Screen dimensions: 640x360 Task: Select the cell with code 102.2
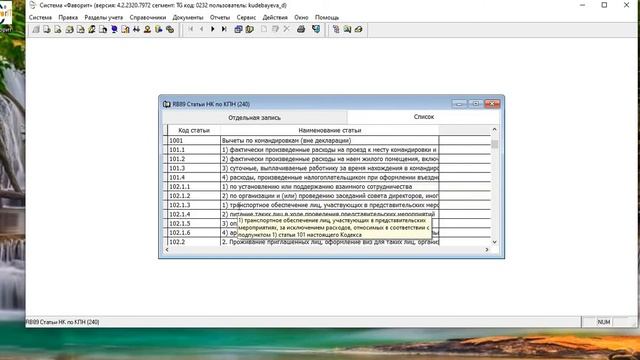pyautogui.click(x=194, y=242)
